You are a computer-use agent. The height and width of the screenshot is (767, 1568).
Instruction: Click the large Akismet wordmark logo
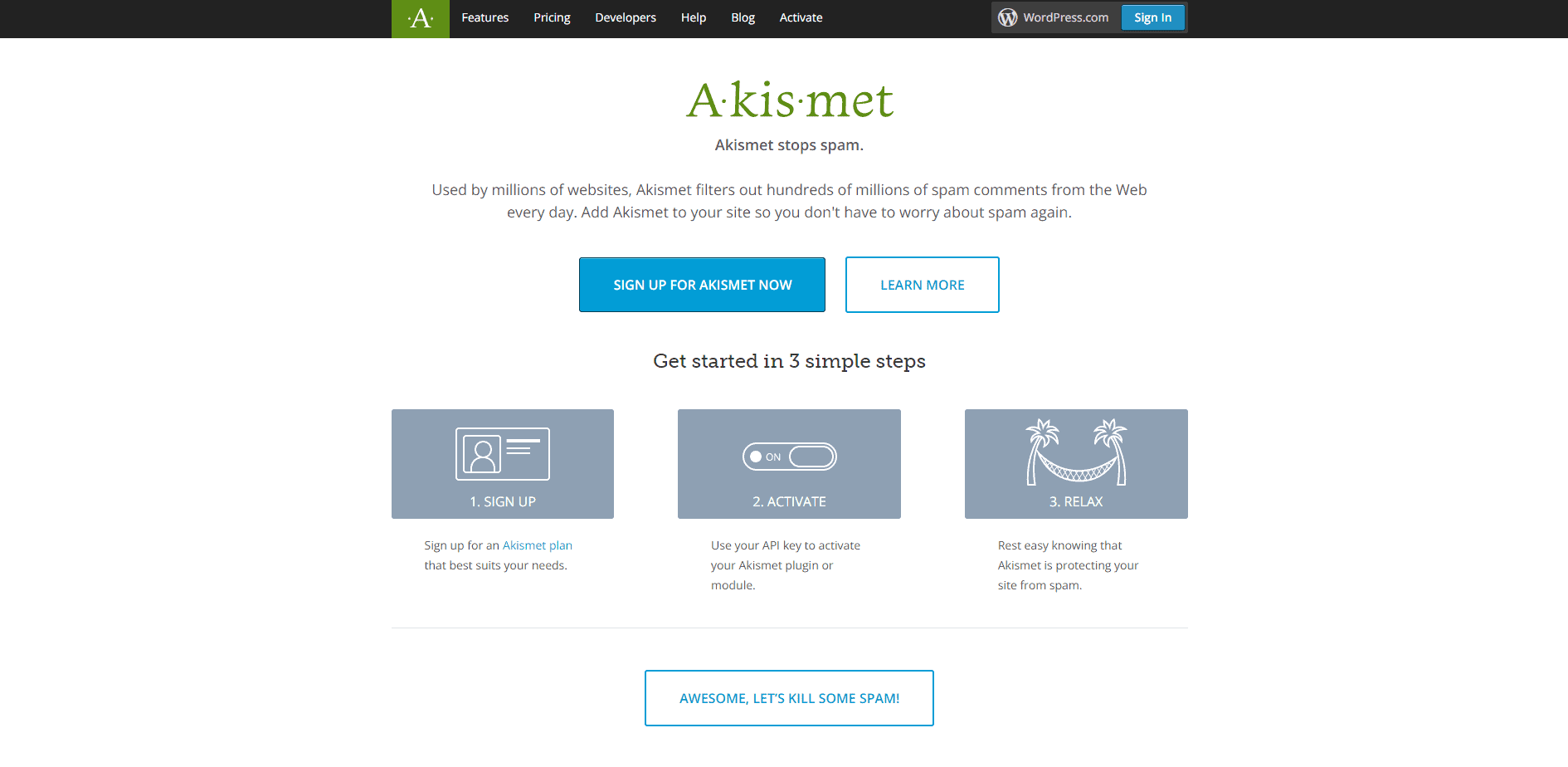[790, 100]
